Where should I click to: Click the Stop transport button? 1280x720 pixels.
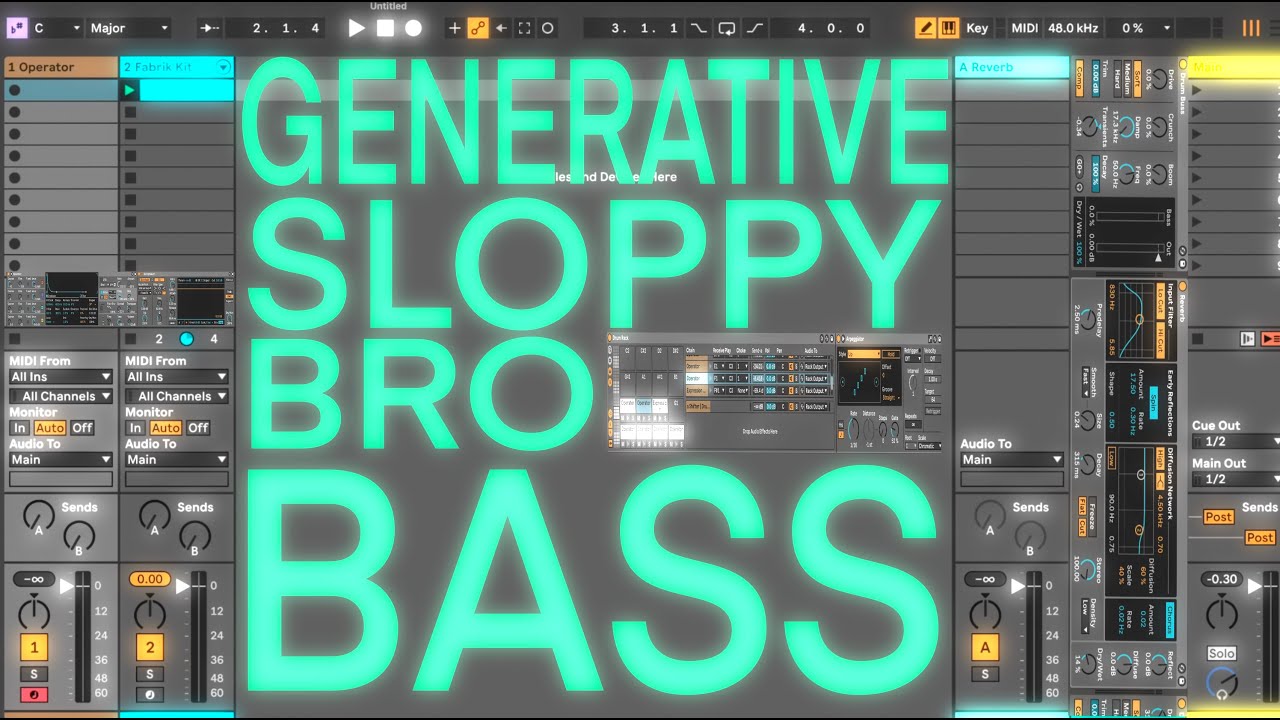click(x=385, y=28)
